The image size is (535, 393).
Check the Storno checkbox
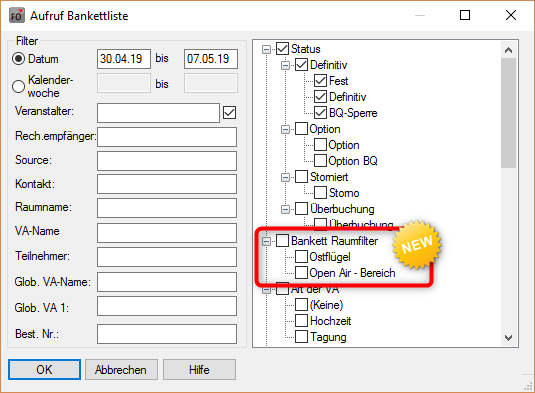click(320, 192)
